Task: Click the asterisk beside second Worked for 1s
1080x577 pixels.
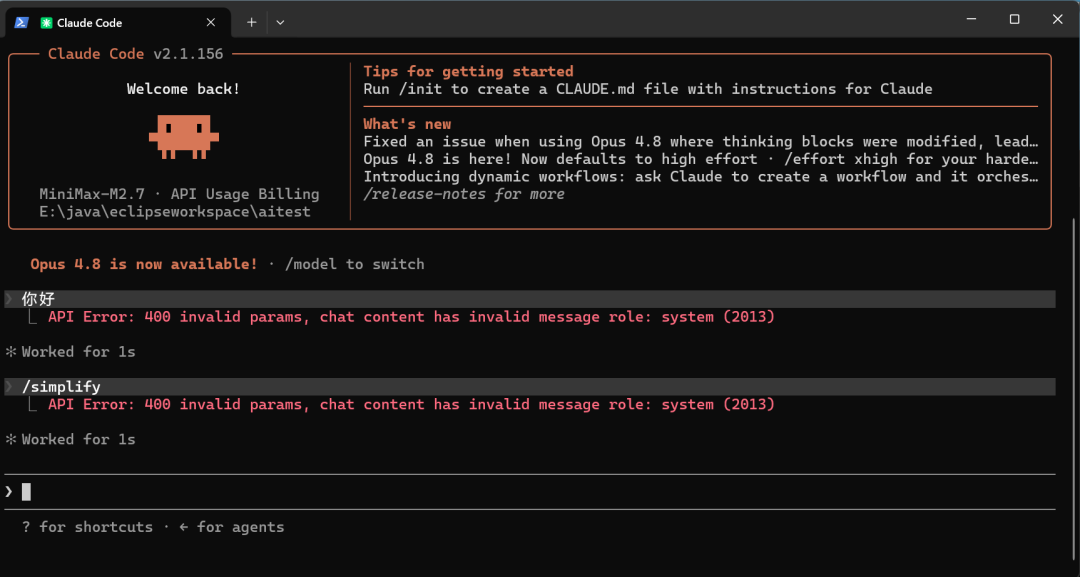Action: coord(10,439)
